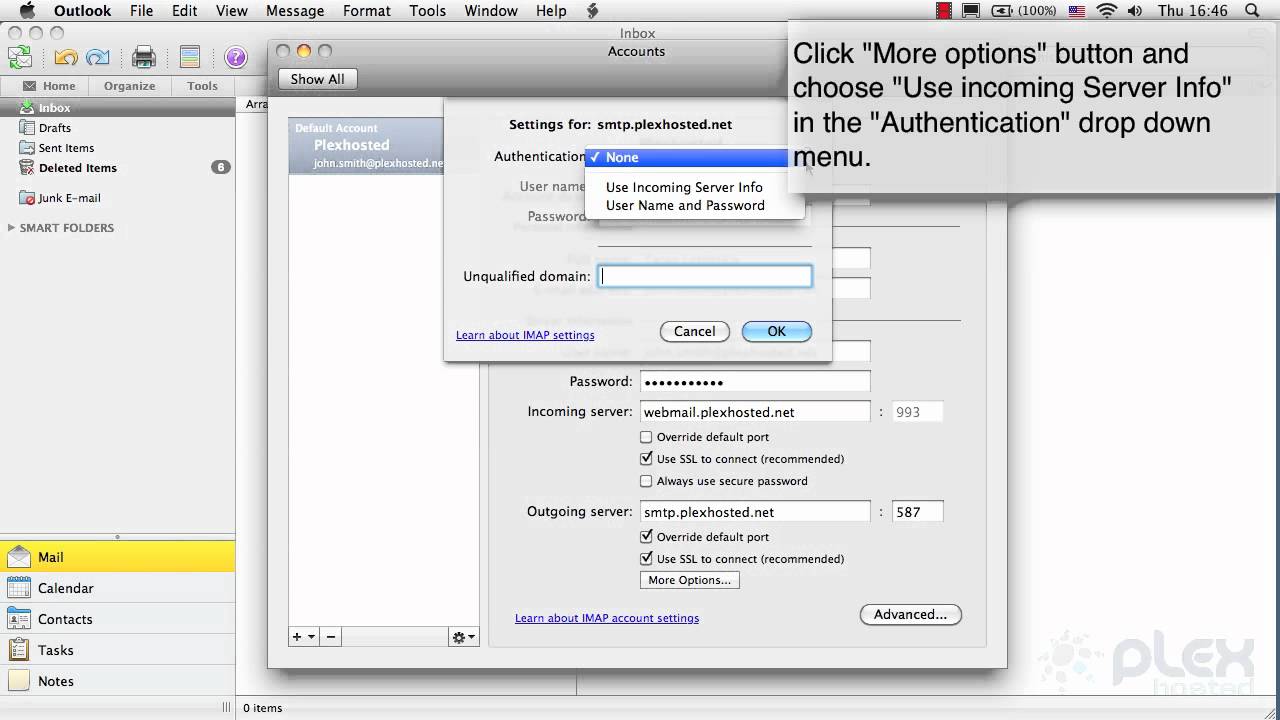This screenshot has height=720, width=1280.
Task: Click the US flag input source icon
Action: coord(1077,11)
